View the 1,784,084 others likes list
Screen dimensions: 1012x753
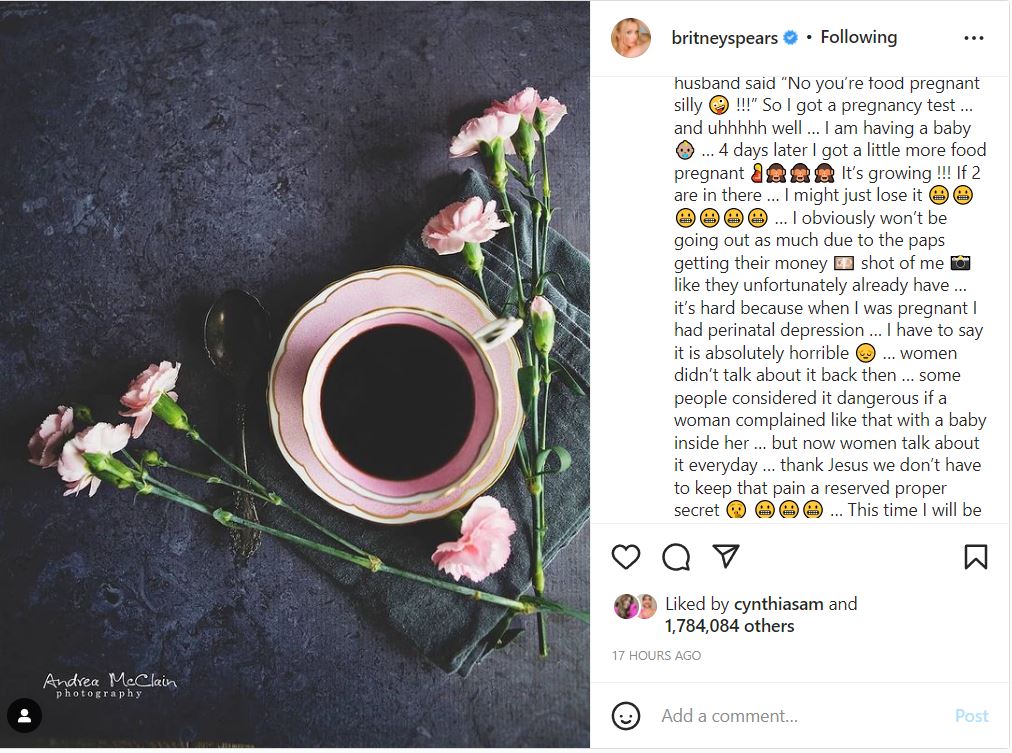[x=729, y=626]
